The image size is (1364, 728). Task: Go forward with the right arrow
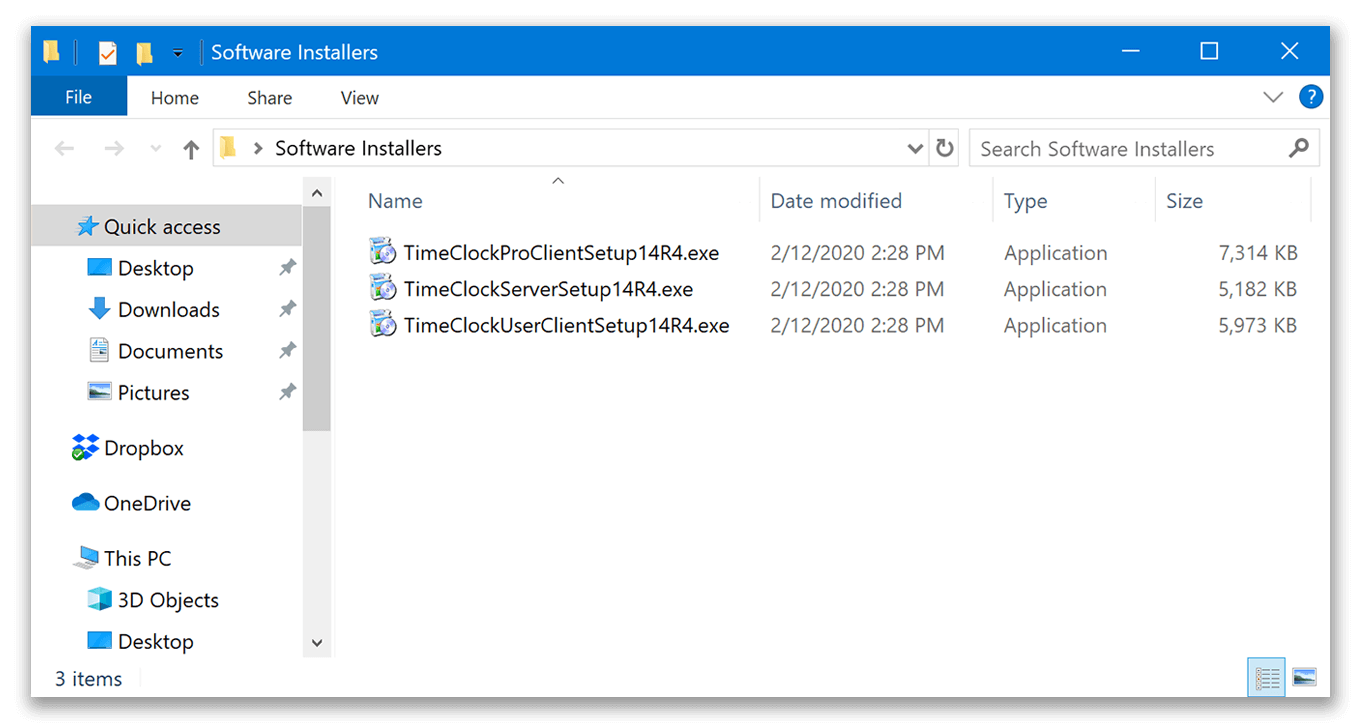point(115,149)
